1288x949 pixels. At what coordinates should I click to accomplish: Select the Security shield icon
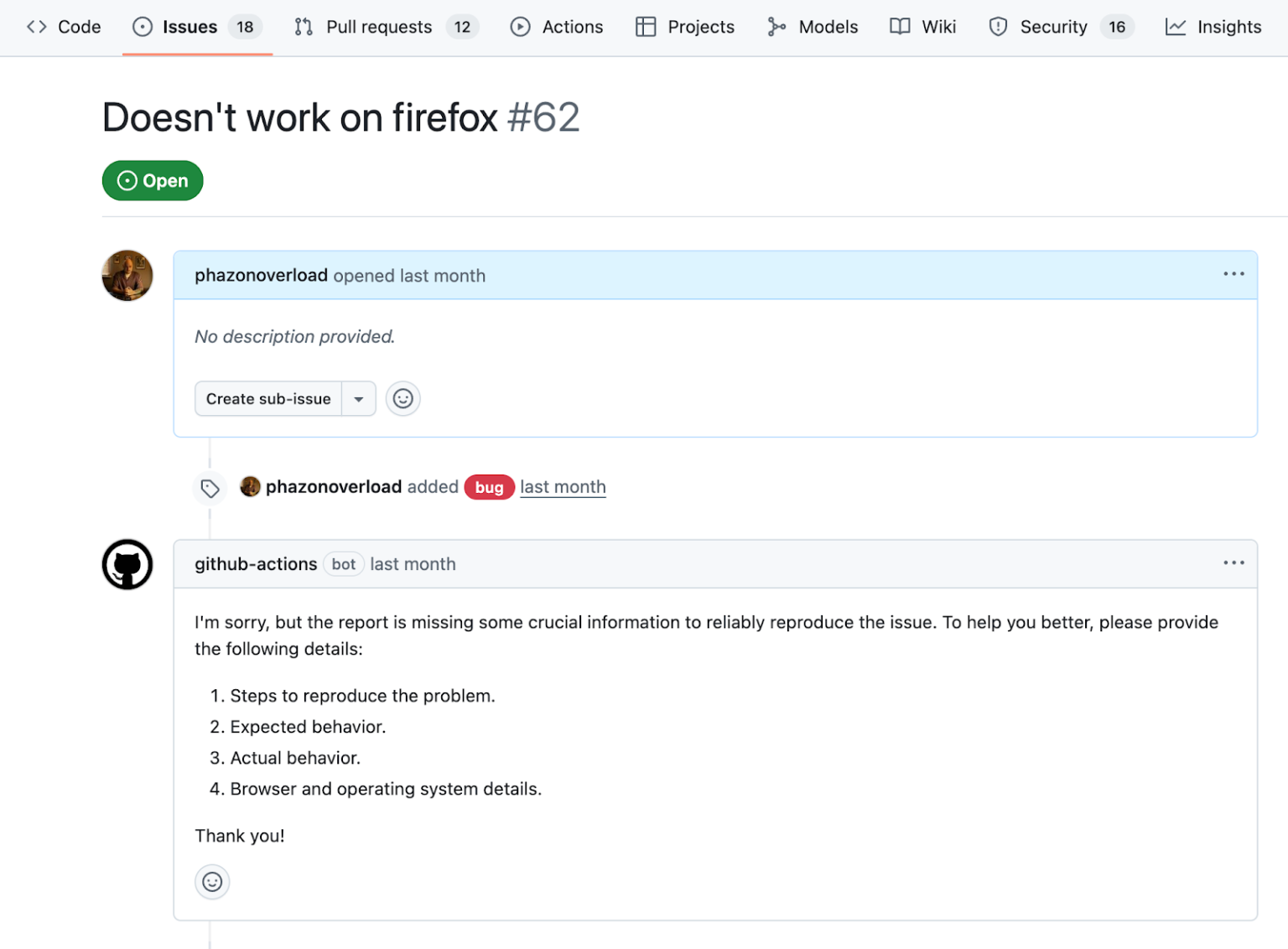pyautogui.click(x=998, y=26)
